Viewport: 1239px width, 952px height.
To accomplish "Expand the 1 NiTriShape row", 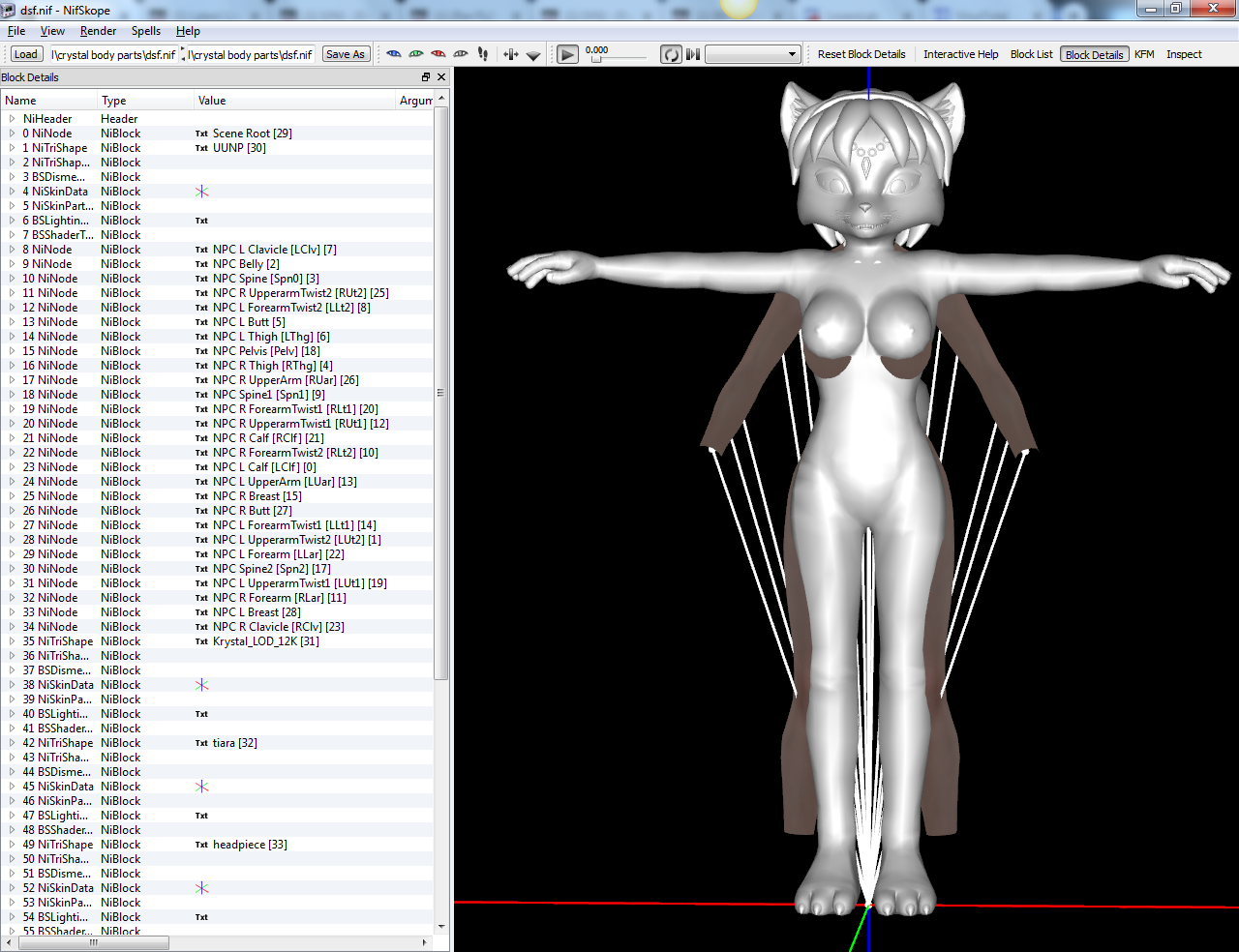I will [12, 148].
